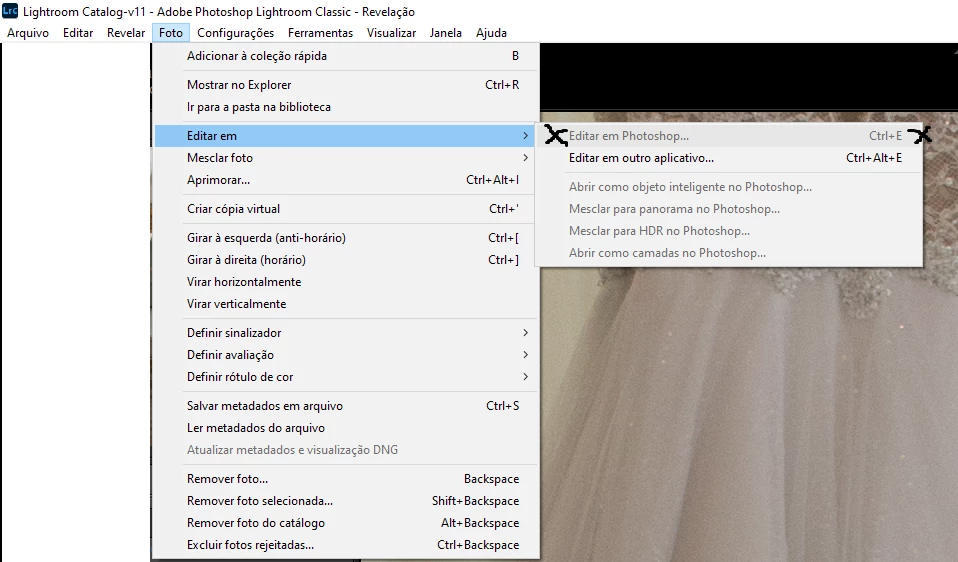Choose Excluir fotos rejeitadas...

point(346,545)
